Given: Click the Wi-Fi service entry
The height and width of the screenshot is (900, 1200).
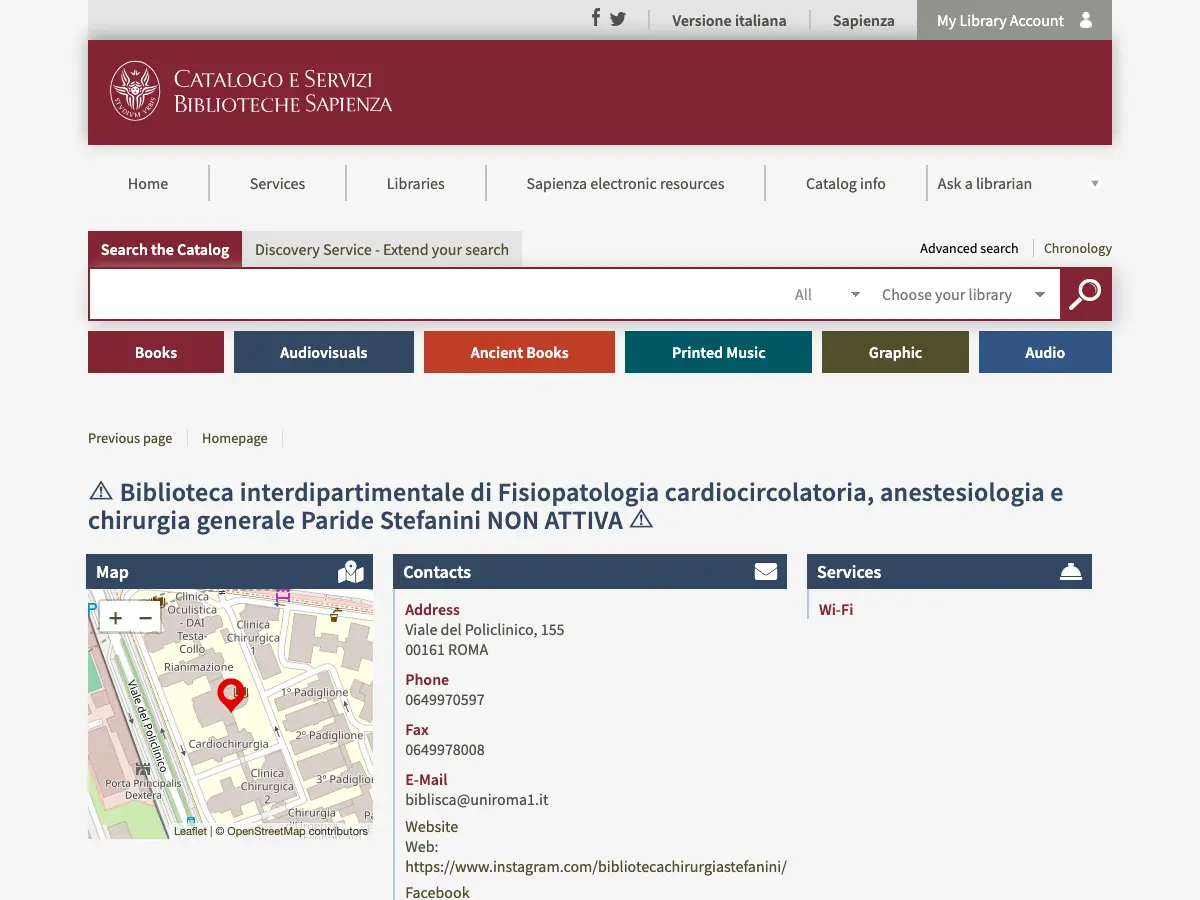Looking at the screenshot, I should pos(836,609).
